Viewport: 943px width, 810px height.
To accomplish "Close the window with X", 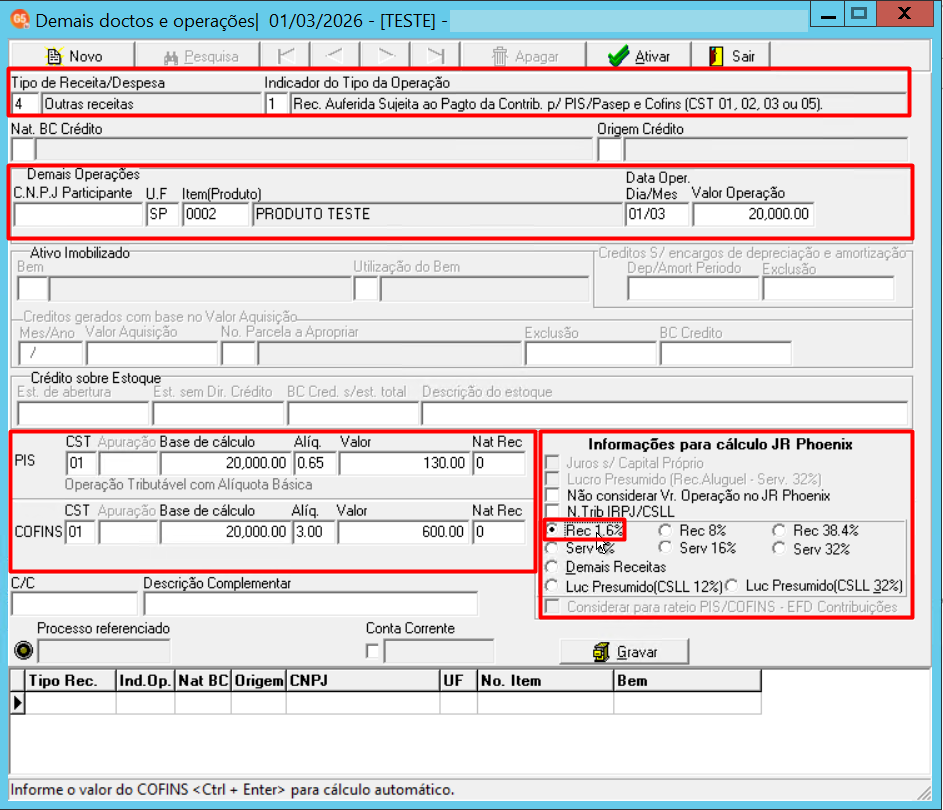I will tap(905, 13).
